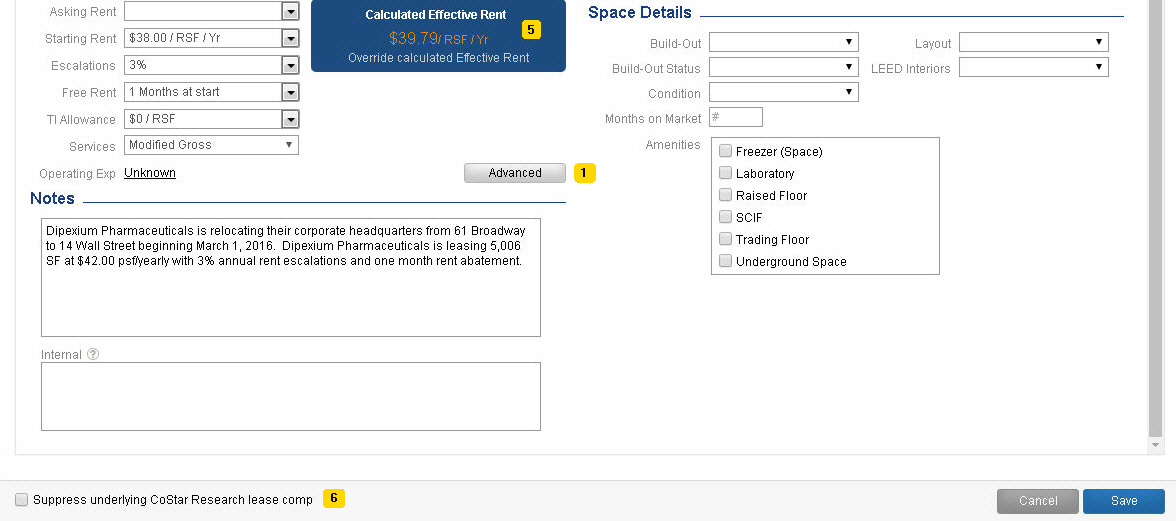Expand the LEED Interiors dropdown
The image size is (1176, 521).
(1034, 67)
